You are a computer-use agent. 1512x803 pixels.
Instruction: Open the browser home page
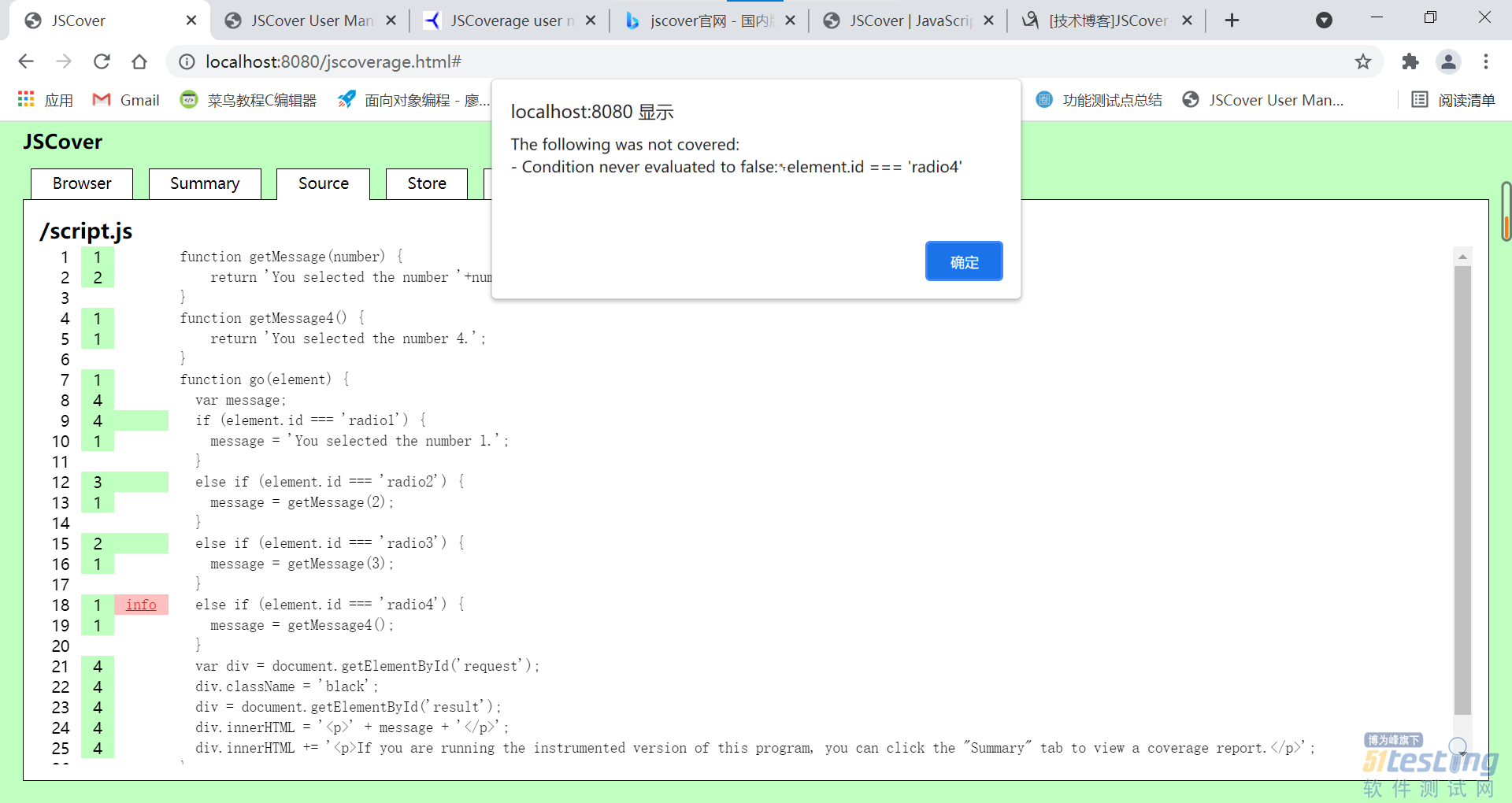point(139,61)
